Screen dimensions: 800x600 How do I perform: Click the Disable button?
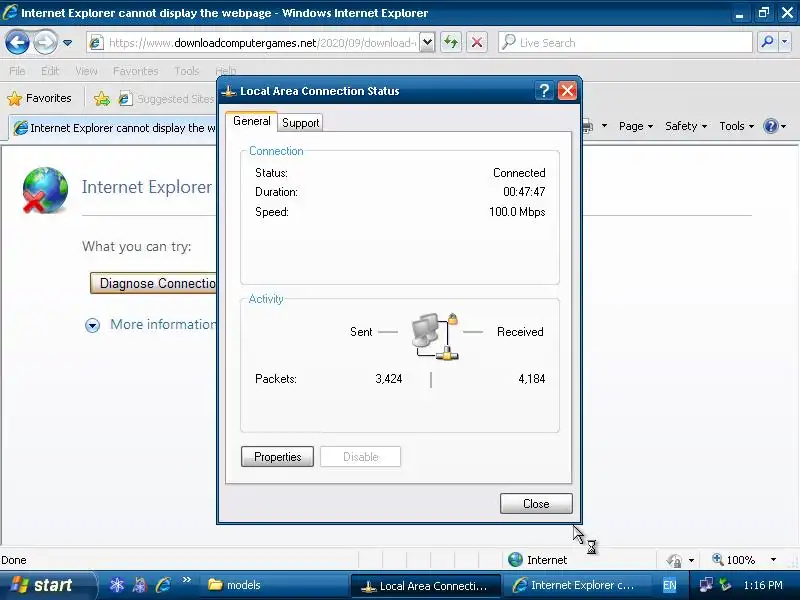pos(361,457)
